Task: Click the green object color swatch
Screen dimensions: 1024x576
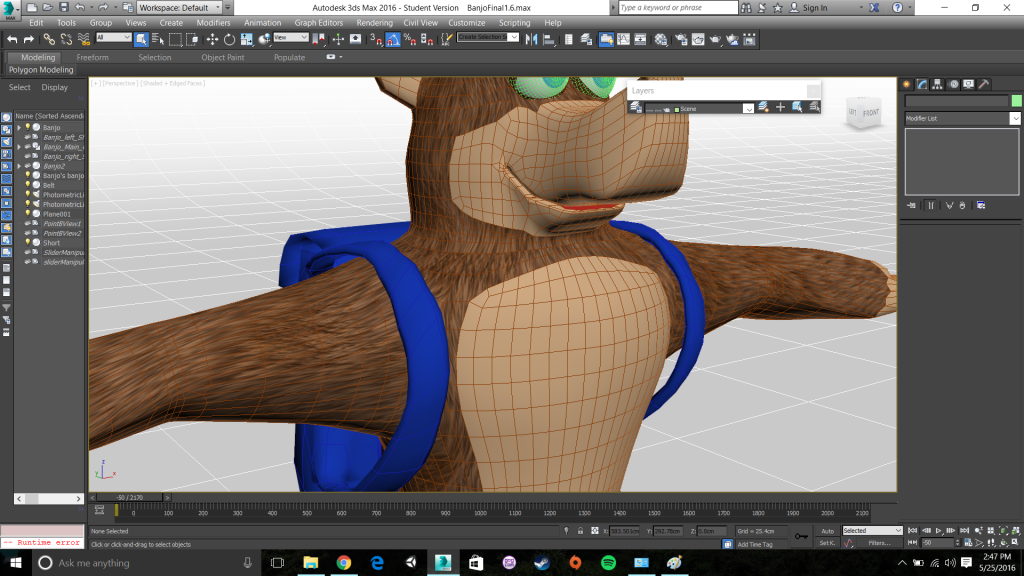Action: pyautogui.click(x=1016, y=101)
